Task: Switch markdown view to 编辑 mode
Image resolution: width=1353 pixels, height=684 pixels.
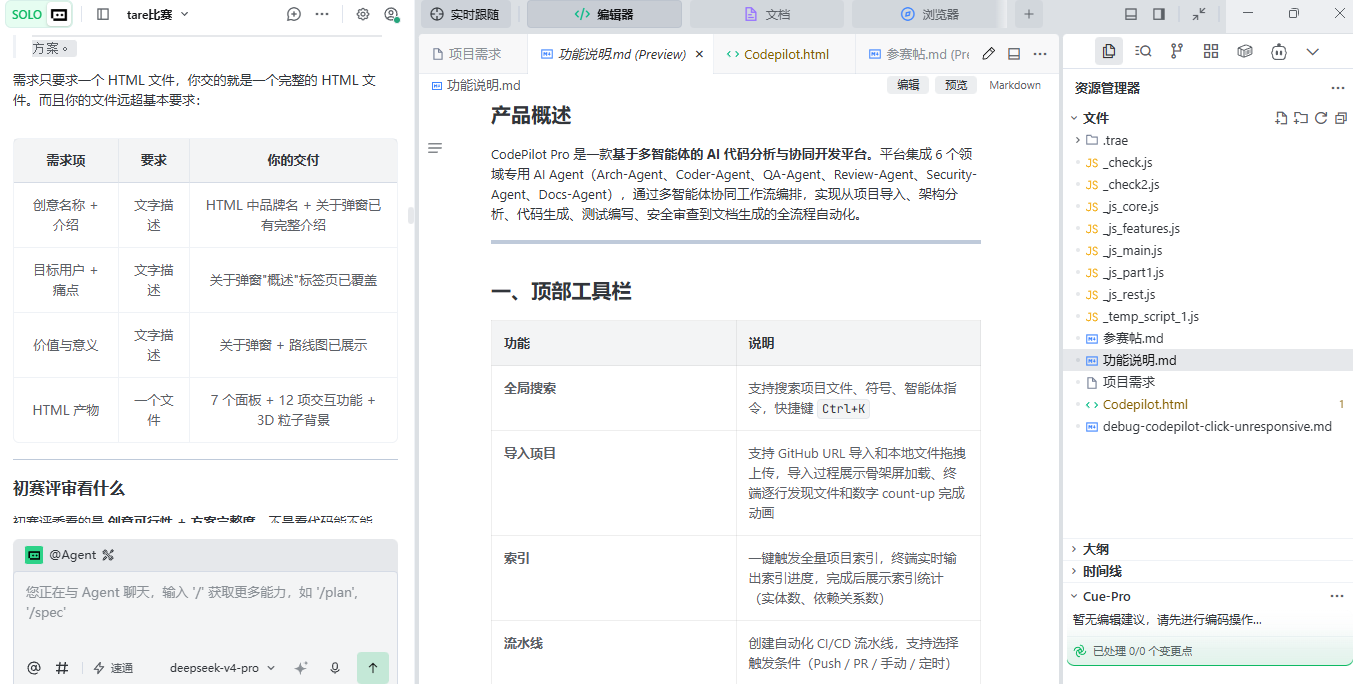Action: tap(908, 85)
